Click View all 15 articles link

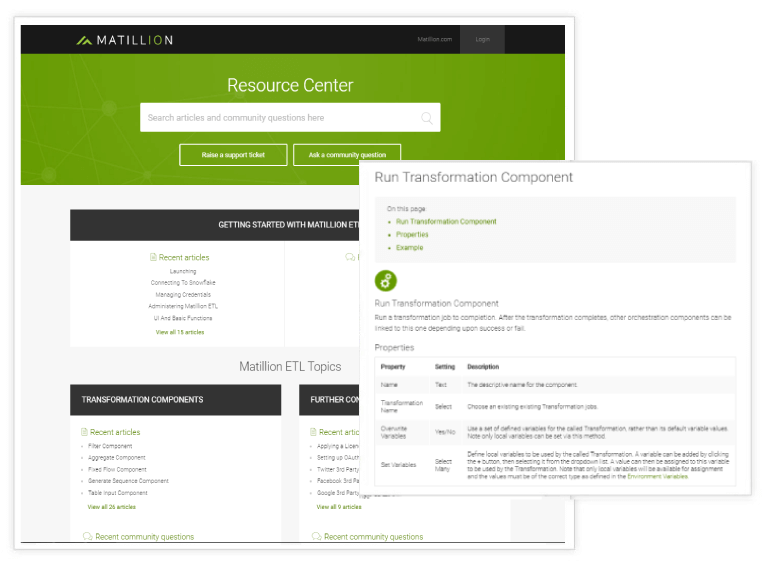pyautogui.click(x=180, y=332)
